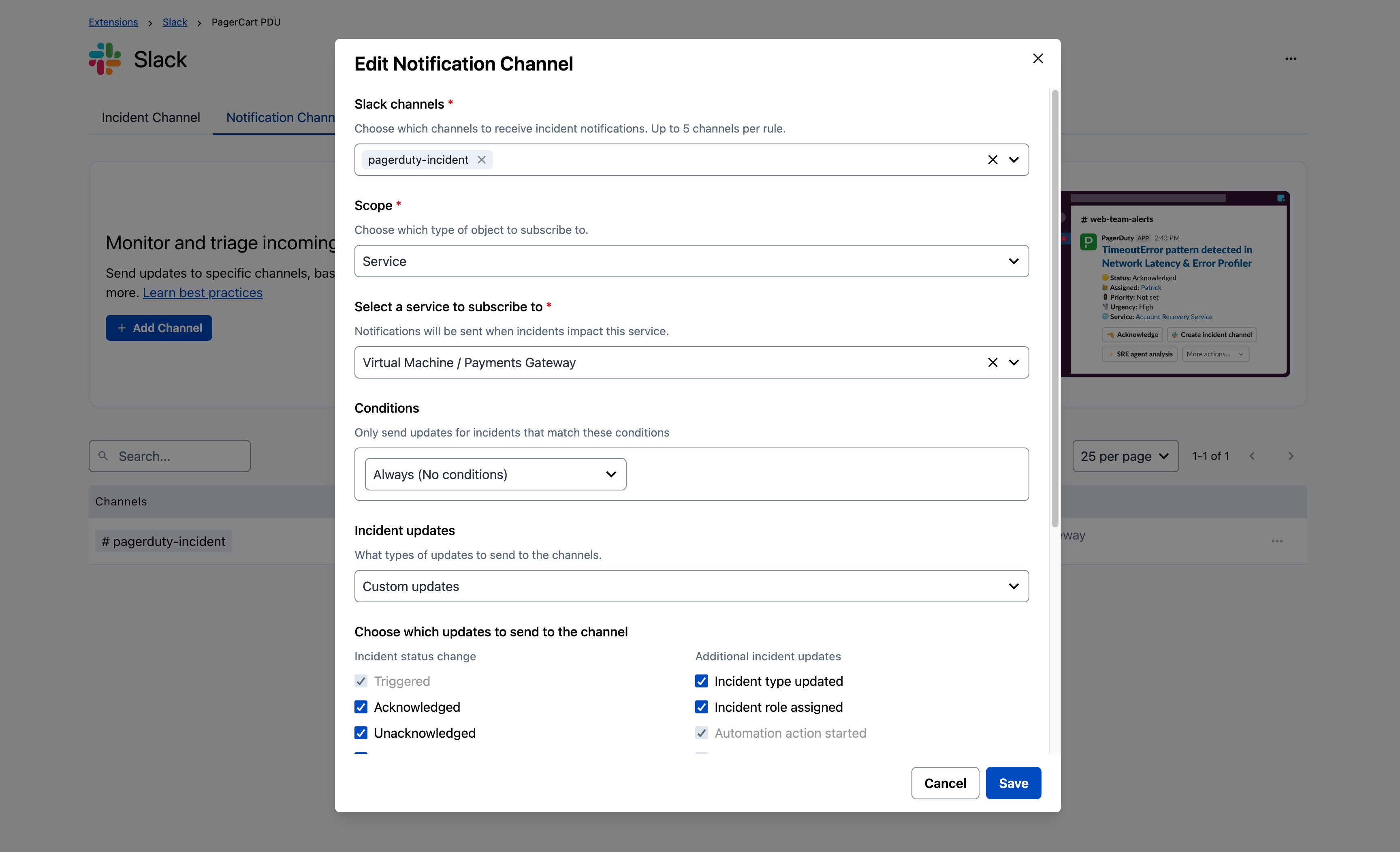This screenshot has height=852, width=1400.
Task: Remove the pagerduty-incident channel chip
Action: [x=481, y=160]
